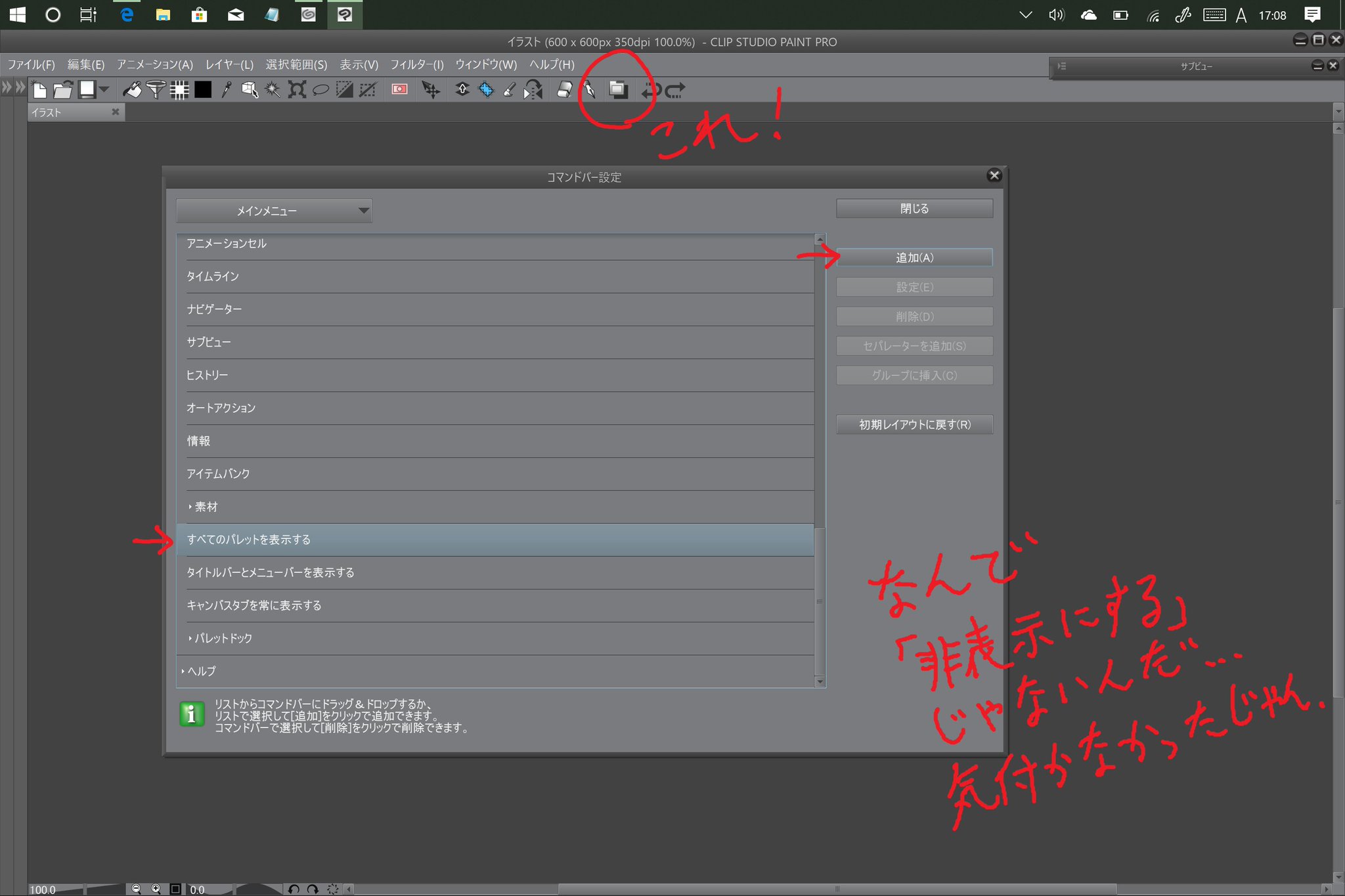
Task: Open the Windows Start menu
Action: tap(18, 14)
